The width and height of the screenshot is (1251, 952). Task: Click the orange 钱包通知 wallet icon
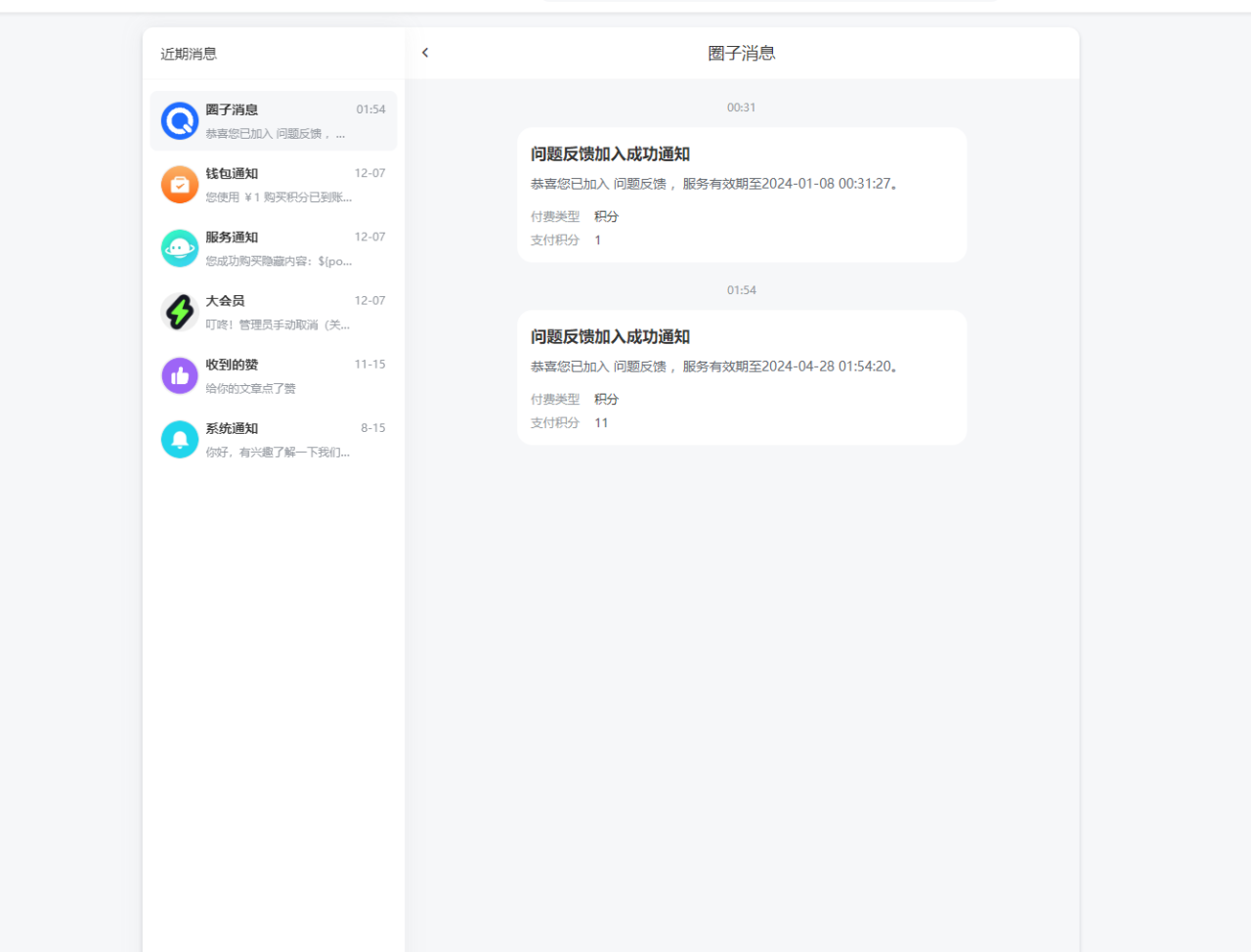point(180,185)
